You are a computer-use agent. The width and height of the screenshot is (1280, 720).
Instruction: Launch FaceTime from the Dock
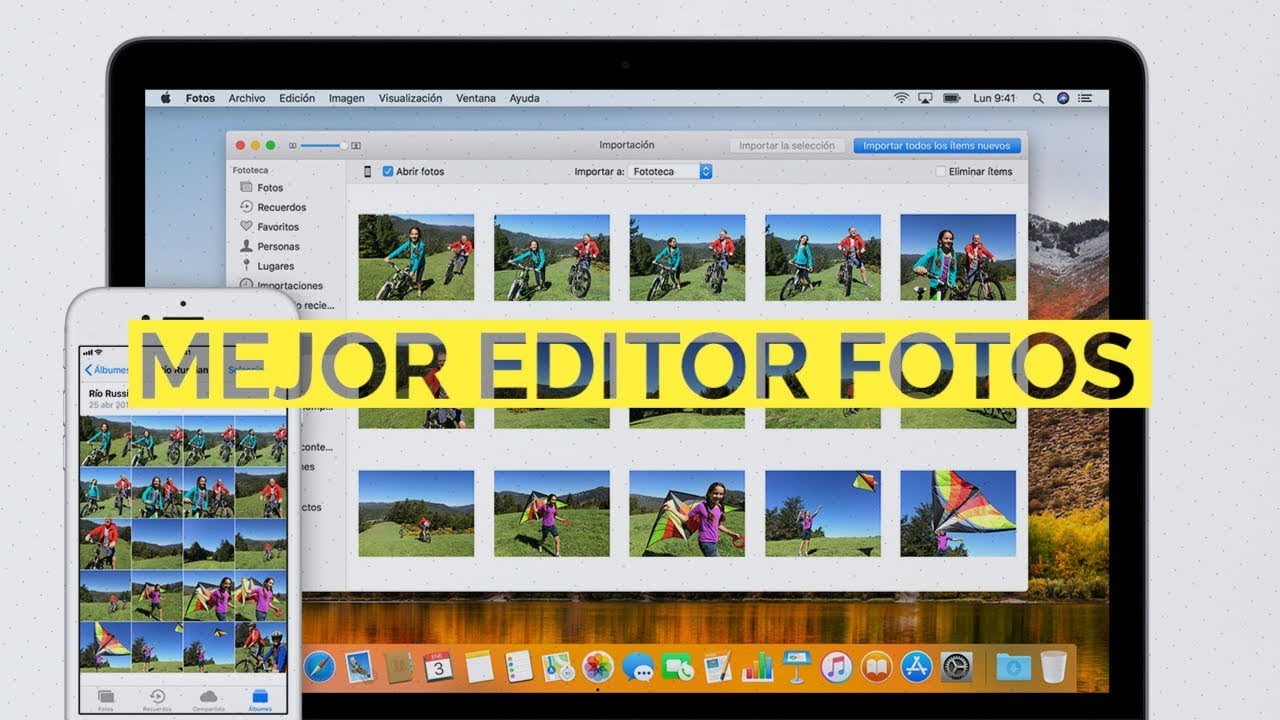pyautogui.click(x=677, y=666)
